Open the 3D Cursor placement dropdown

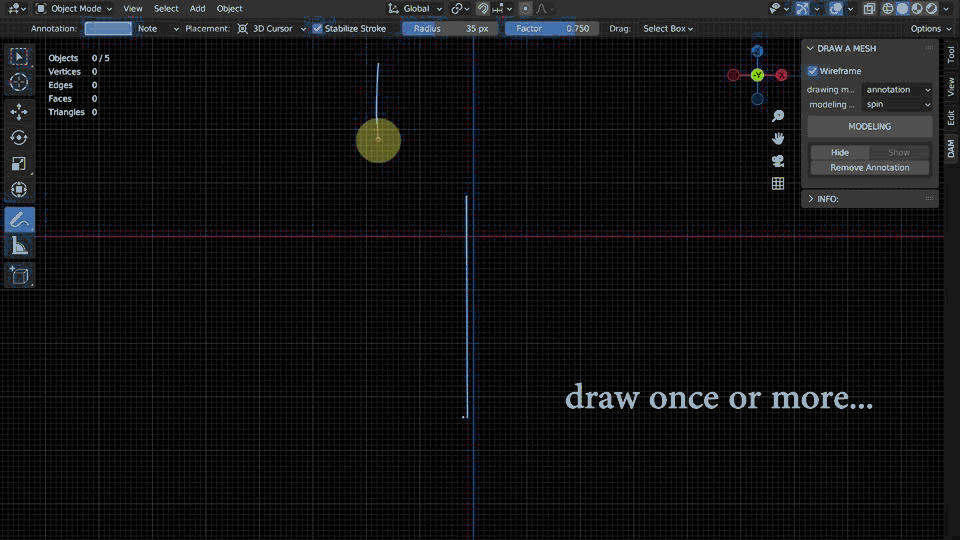click(271, 29)
